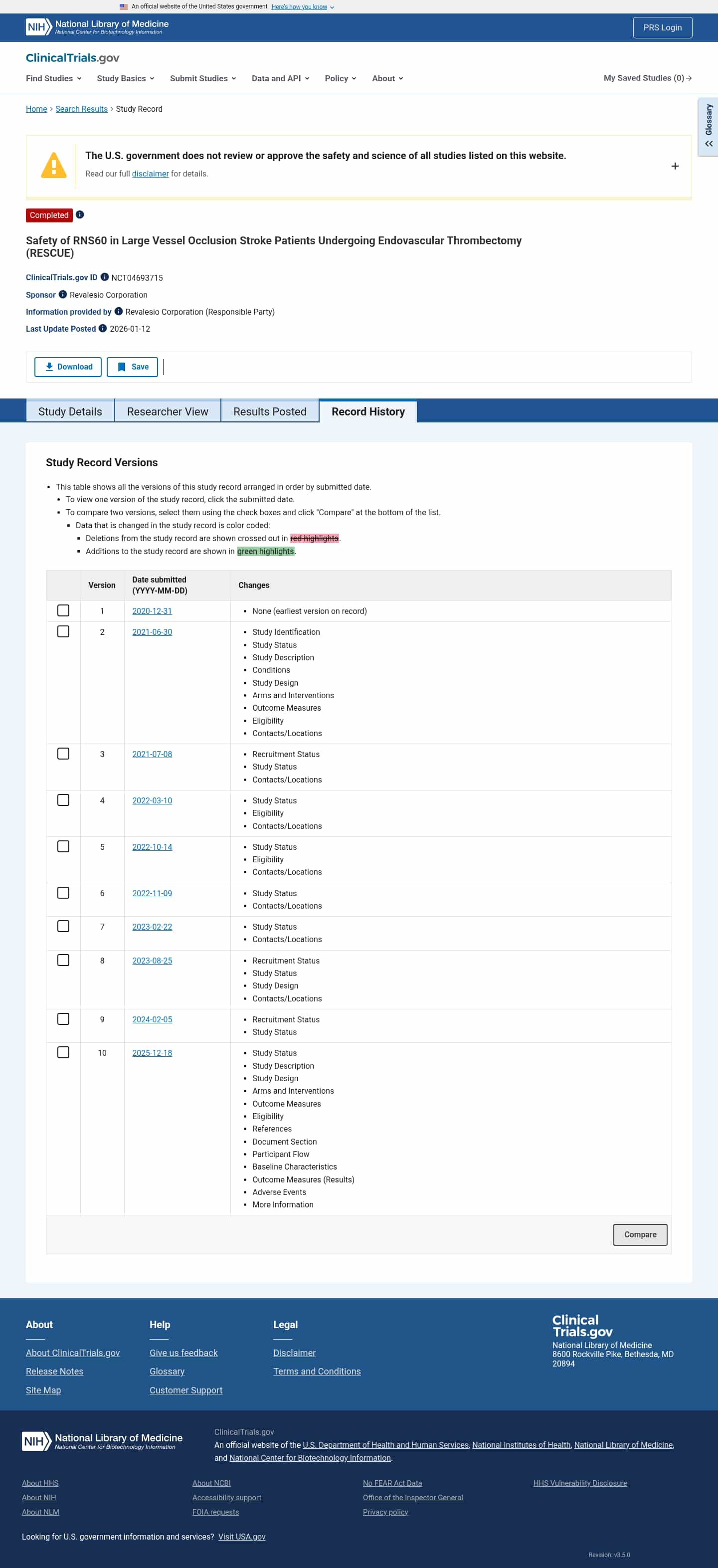718x1568 pixels.
Task: Check the checkbox for version 1
Action: (63, 610)
